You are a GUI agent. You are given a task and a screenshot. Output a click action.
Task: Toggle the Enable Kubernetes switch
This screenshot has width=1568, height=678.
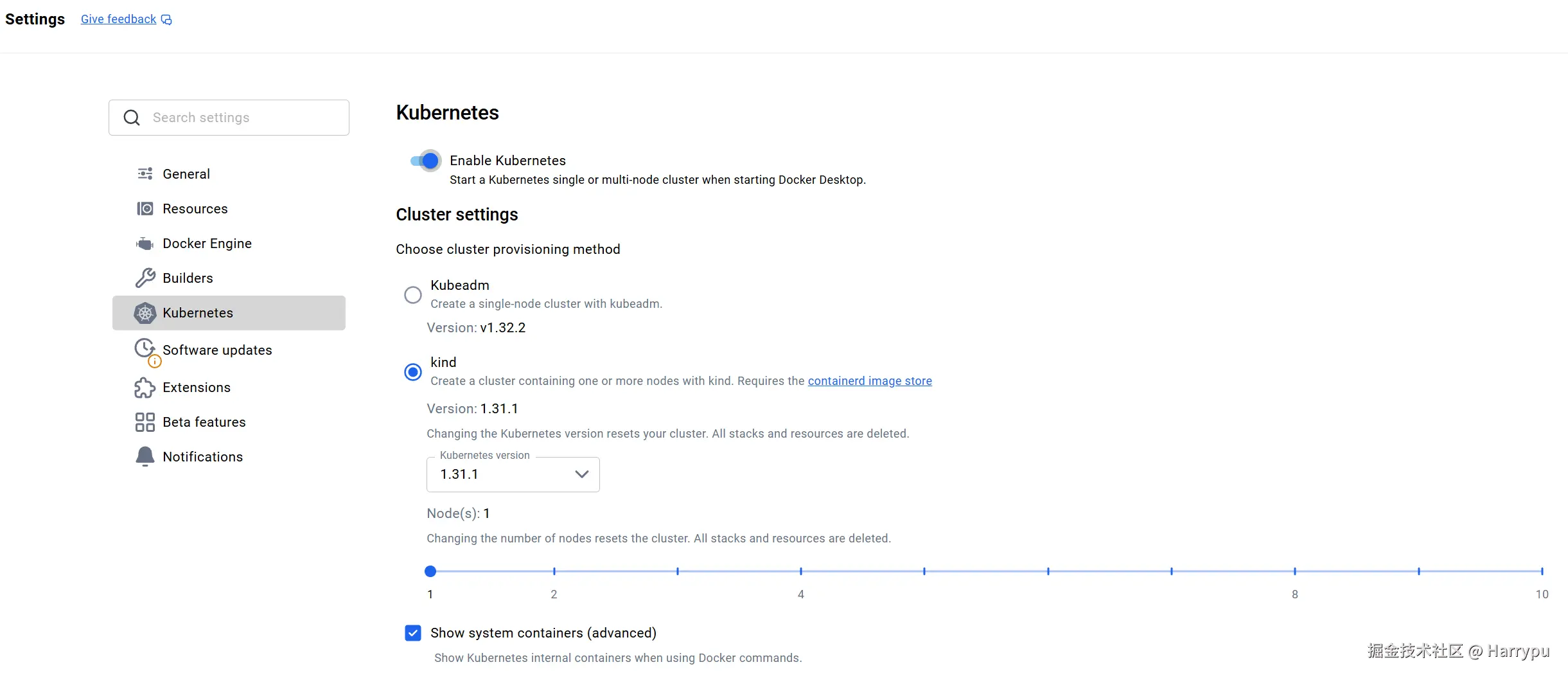pos(425,161)
